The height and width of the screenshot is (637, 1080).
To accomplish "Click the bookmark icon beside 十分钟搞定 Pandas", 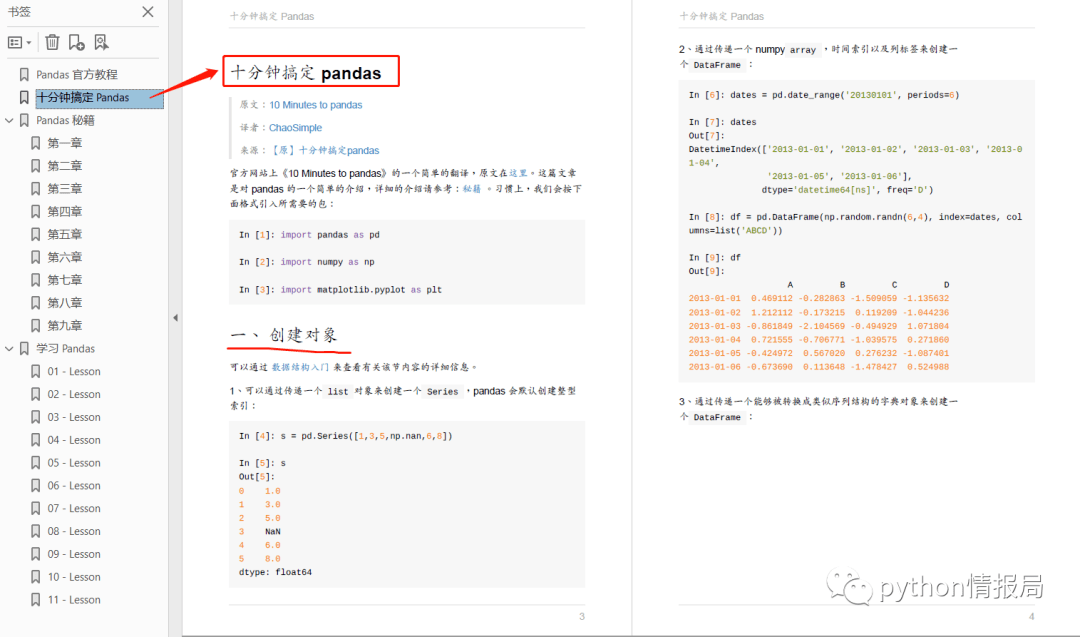I will (x=24, y=98).
